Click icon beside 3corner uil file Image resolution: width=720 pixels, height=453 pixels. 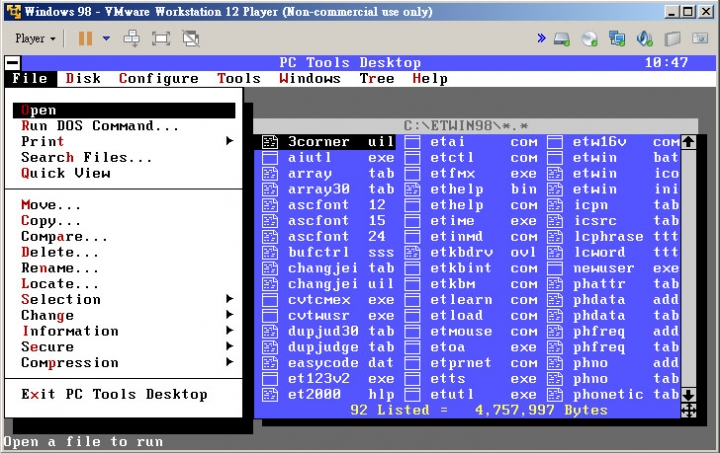pyautogui.click(x=270, y=142)
